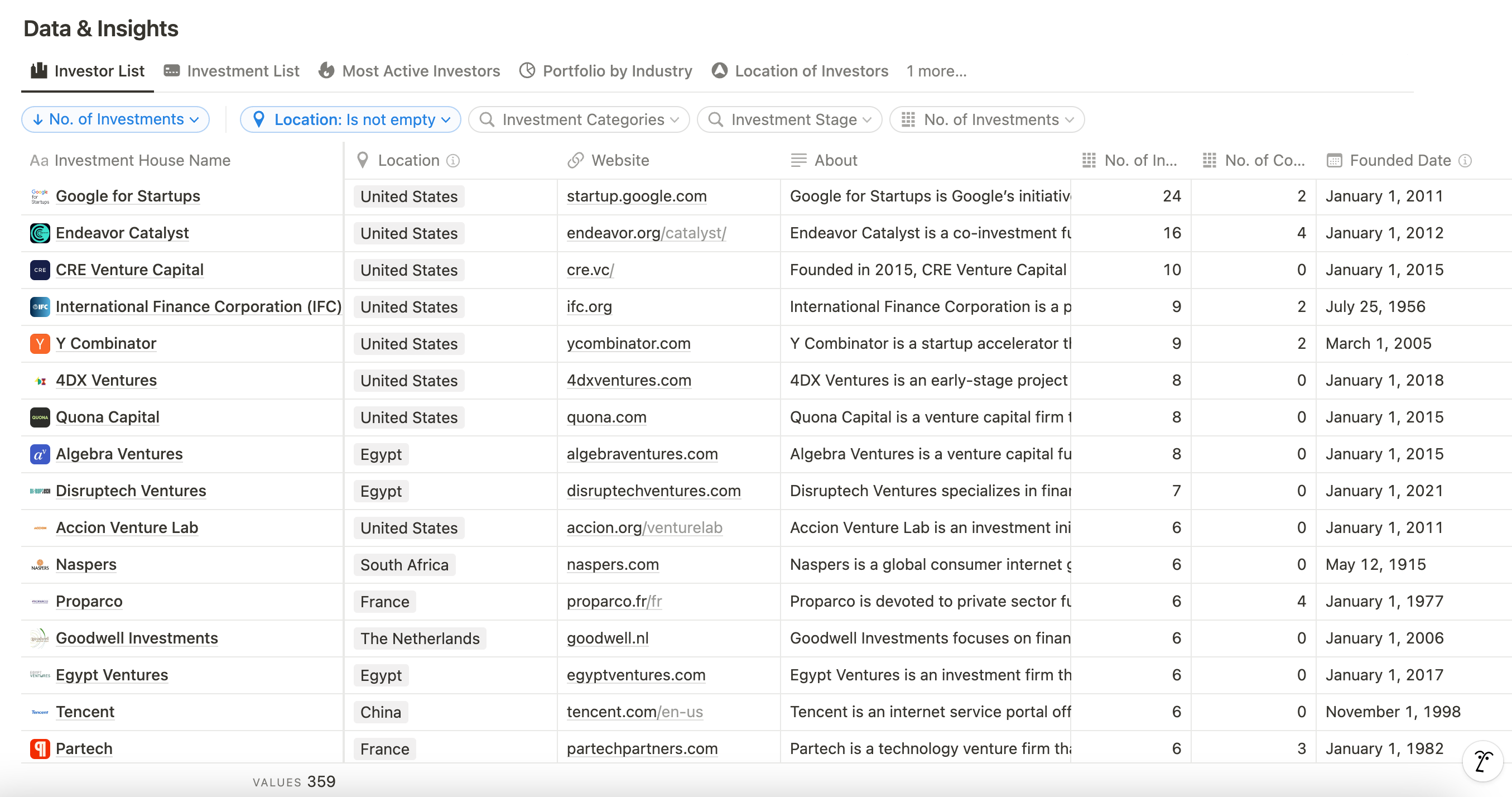This screenshot has width=1512, height=797.
Task: Expand the Investment Categories filter
Action: tap(579, 120)
